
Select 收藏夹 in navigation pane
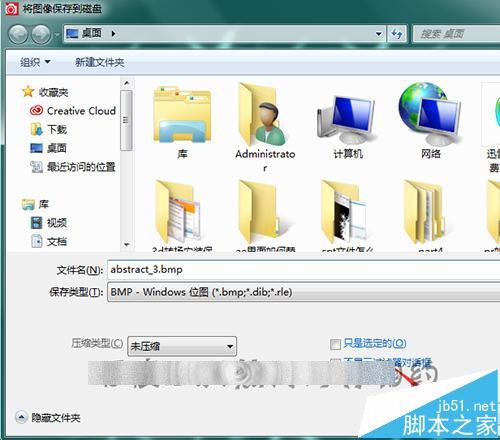click(53, 92)
